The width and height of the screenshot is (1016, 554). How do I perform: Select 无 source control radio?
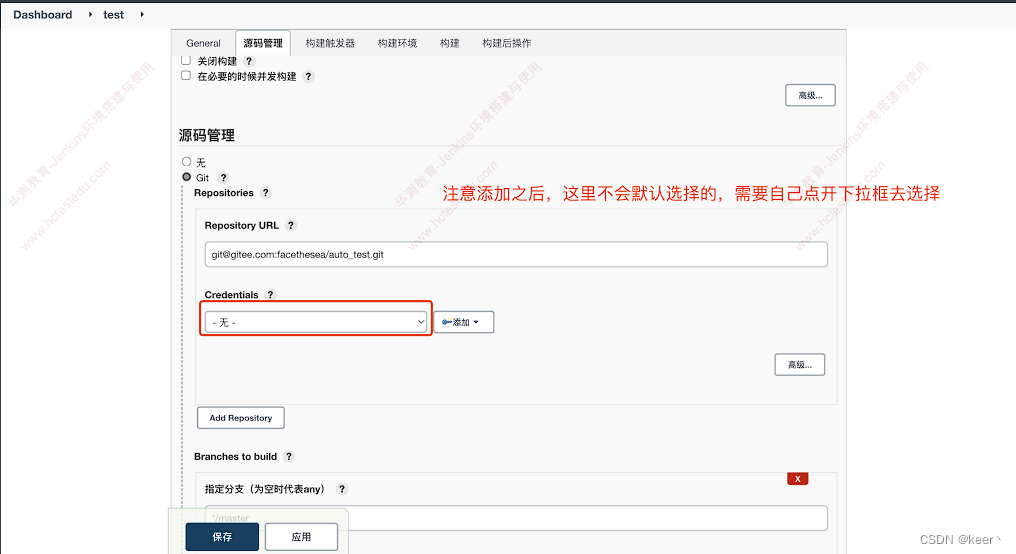(x=187, y=161)
